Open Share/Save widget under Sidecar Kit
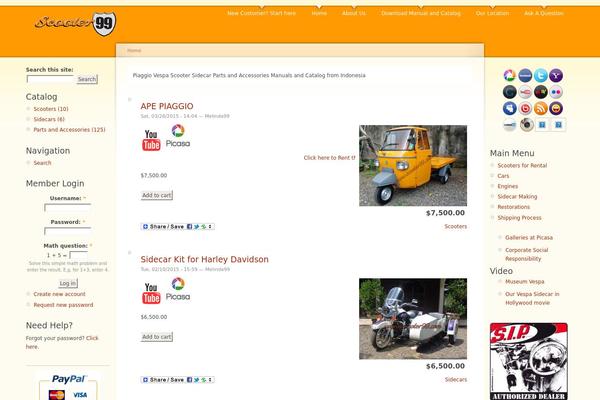The height and width of the screenshot is (400, 600). point(178,380)
